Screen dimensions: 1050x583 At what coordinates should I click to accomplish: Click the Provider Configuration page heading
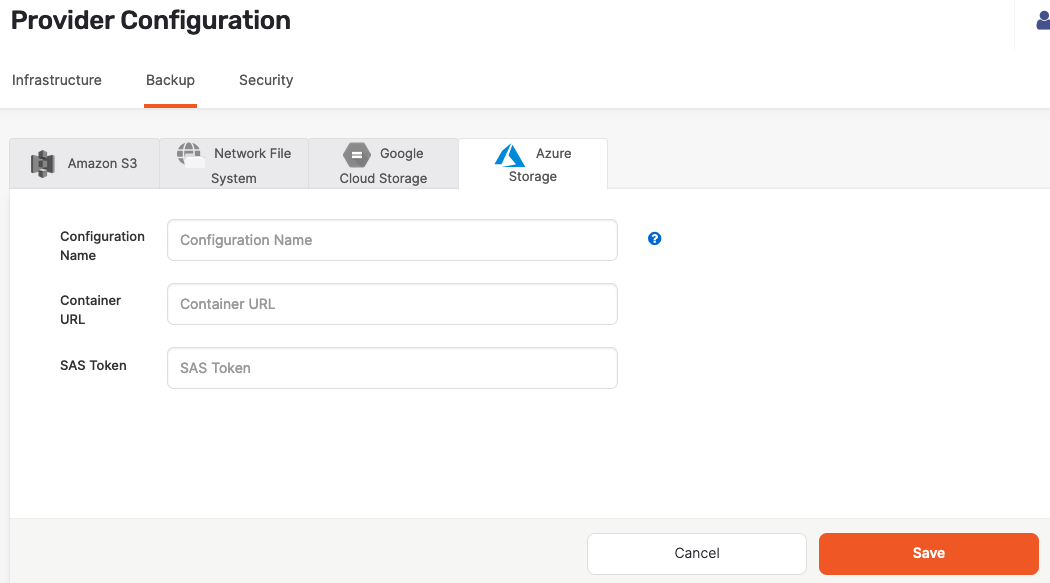[150, 20]
